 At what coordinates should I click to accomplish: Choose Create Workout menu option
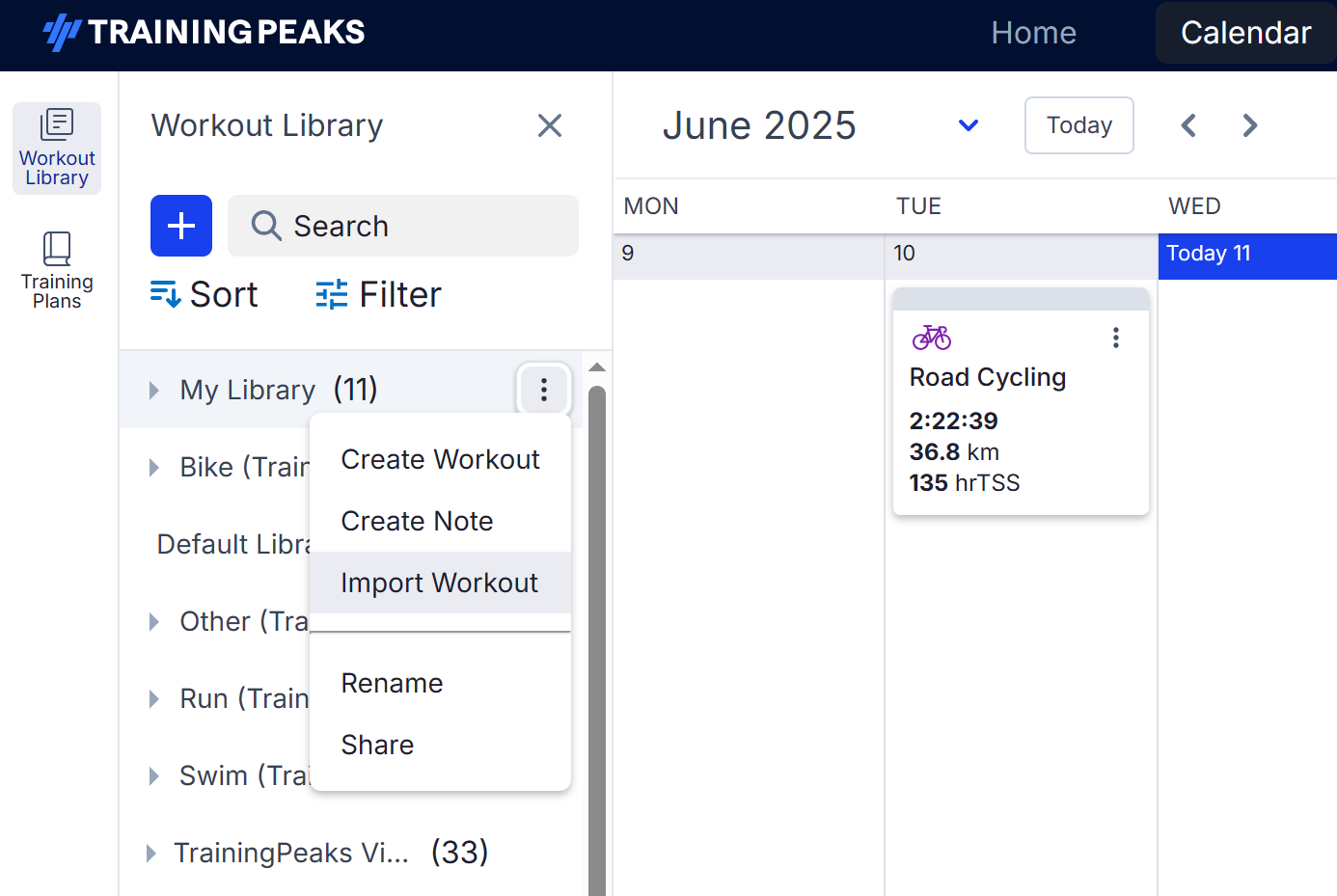[x=440, y=459]
